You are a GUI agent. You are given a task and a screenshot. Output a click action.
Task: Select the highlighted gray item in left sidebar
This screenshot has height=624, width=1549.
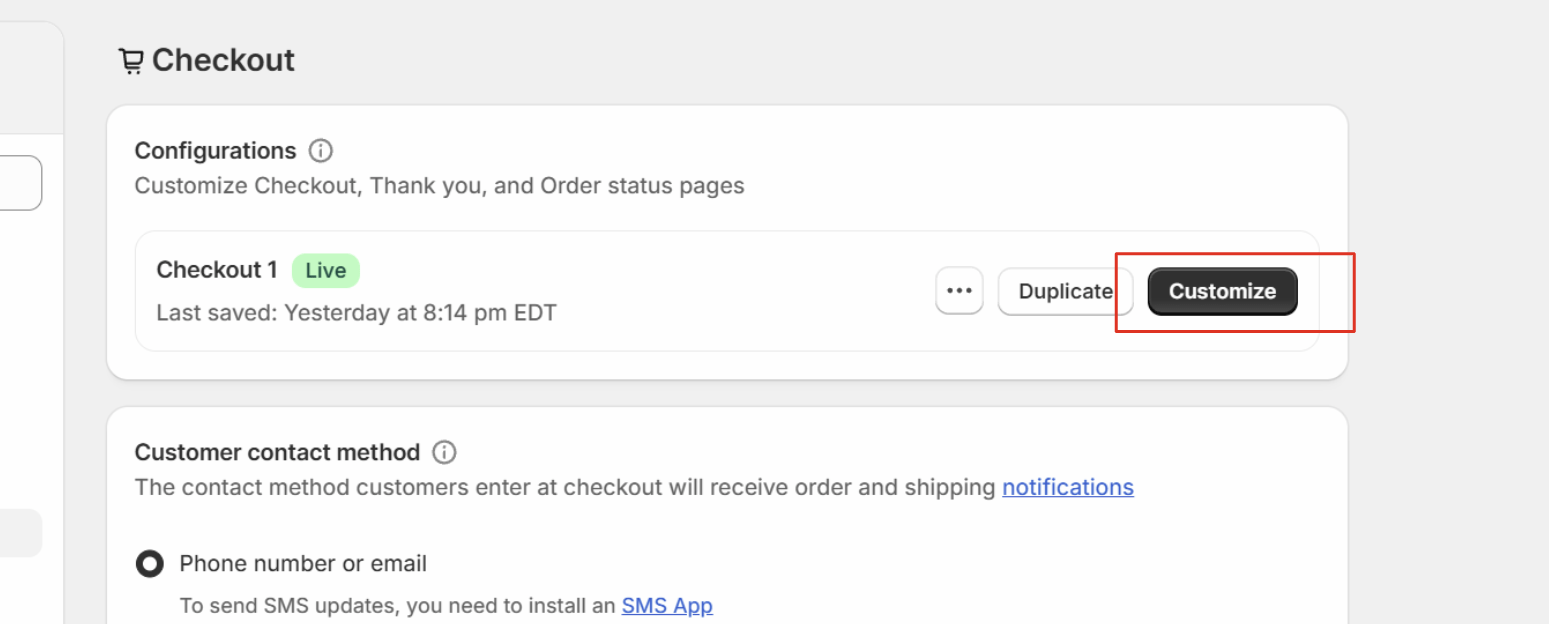(20, 533)
